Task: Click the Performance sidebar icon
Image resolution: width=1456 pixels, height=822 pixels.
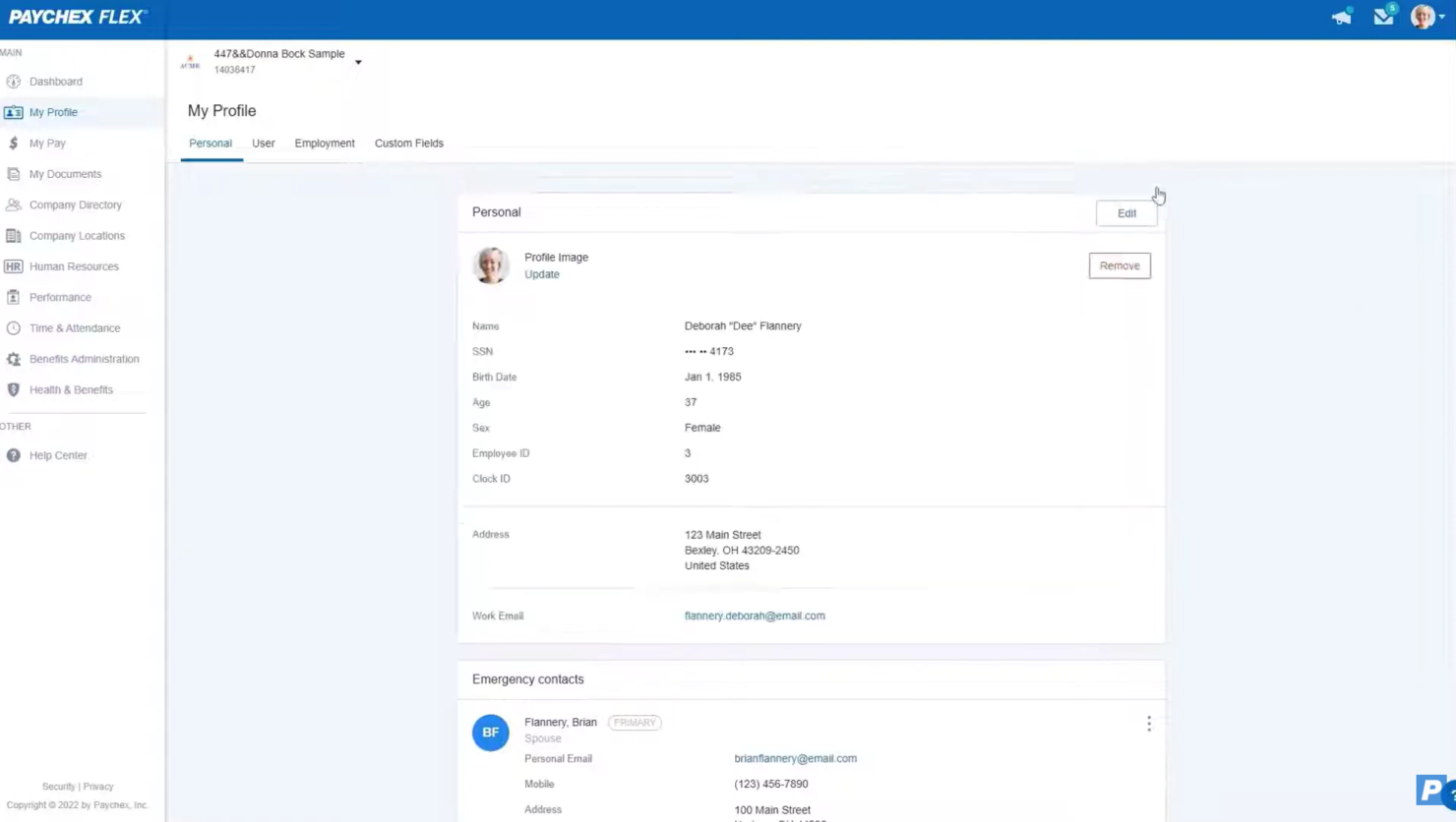Action: [x=14, y=297]
